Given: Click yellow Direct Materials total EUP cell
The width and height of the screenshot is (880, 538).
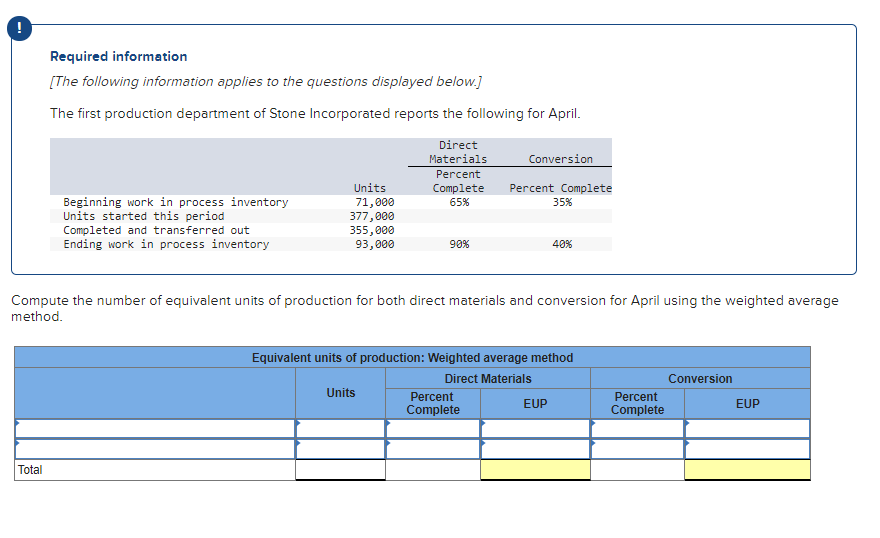Looking at the screenshot, I should click(535, 470).
